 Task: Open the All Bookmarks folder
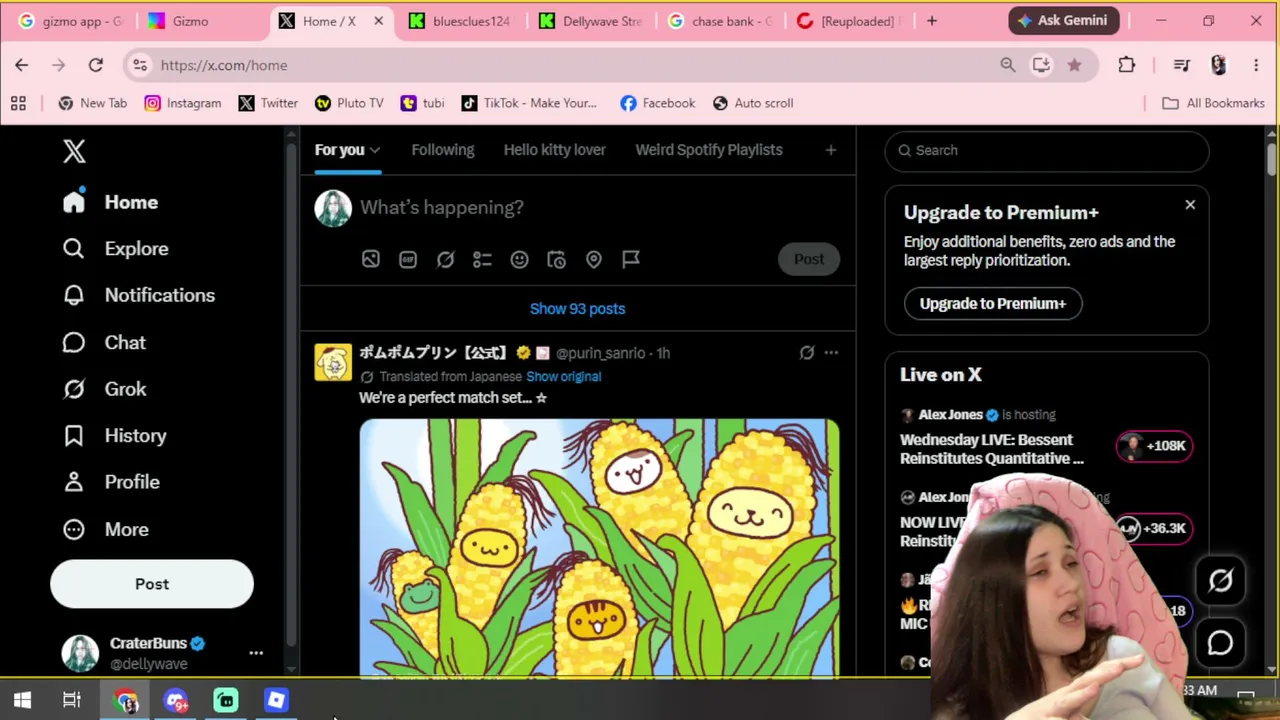pyautogui.click(x=1213, y=103)
